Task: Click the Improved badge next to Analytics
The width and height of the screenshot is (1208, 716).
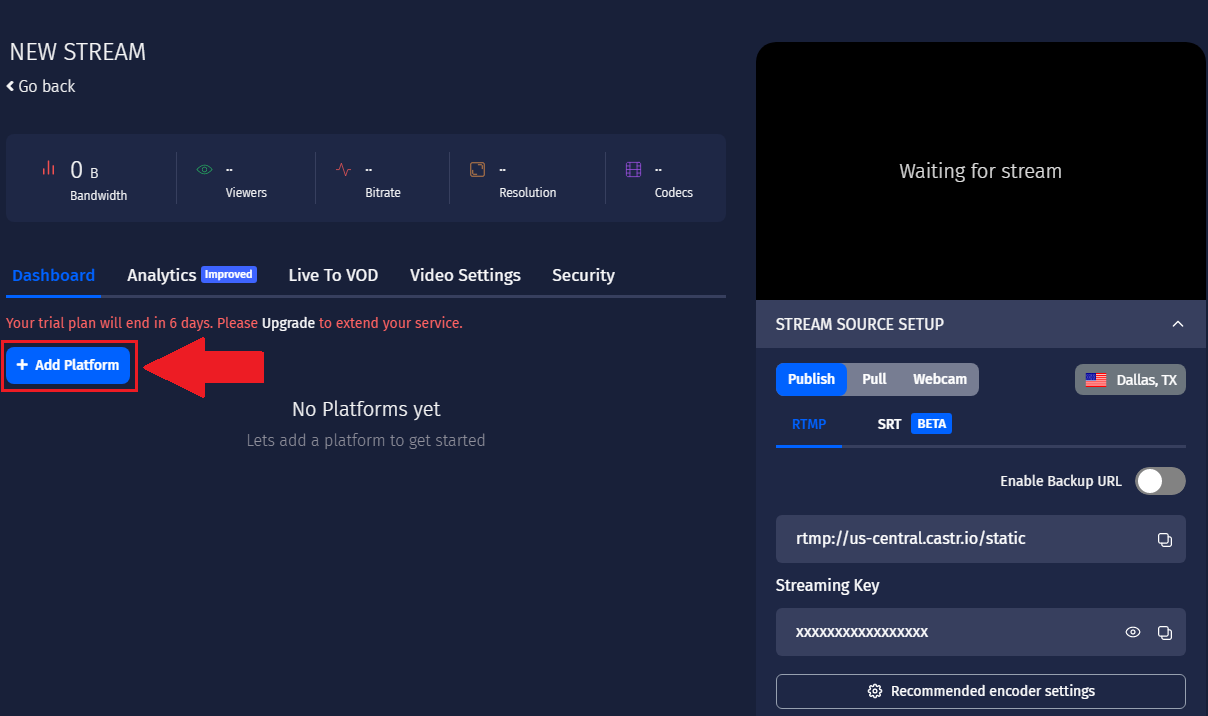Action: [229, 274]
